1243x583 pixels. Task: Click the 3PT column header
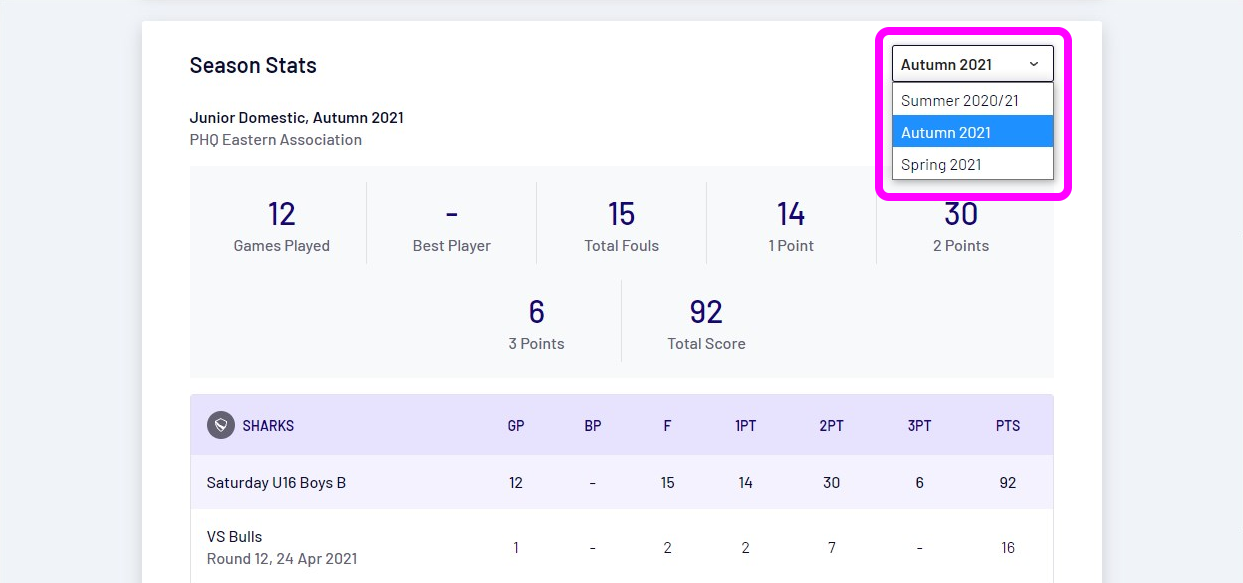click(919, 426)
